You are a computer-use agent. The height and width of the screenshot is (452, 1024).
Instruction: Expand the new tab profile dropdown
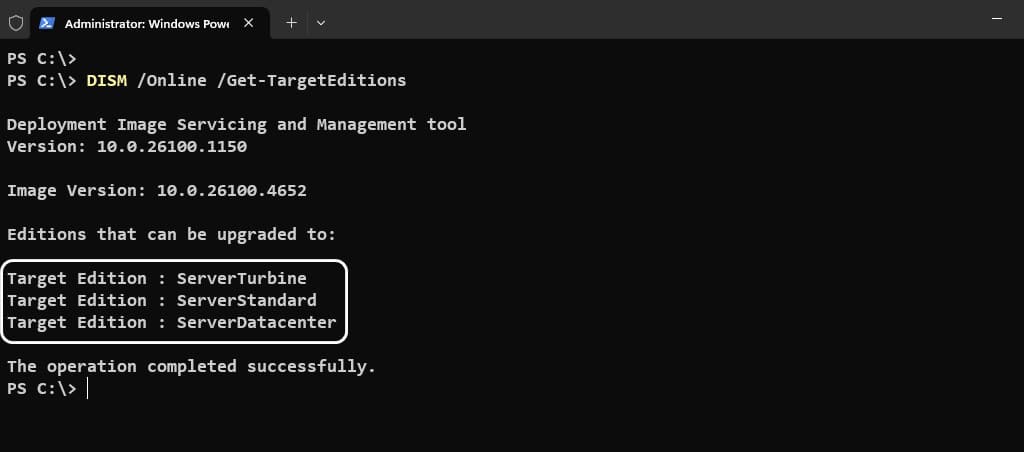click(321, 23)
